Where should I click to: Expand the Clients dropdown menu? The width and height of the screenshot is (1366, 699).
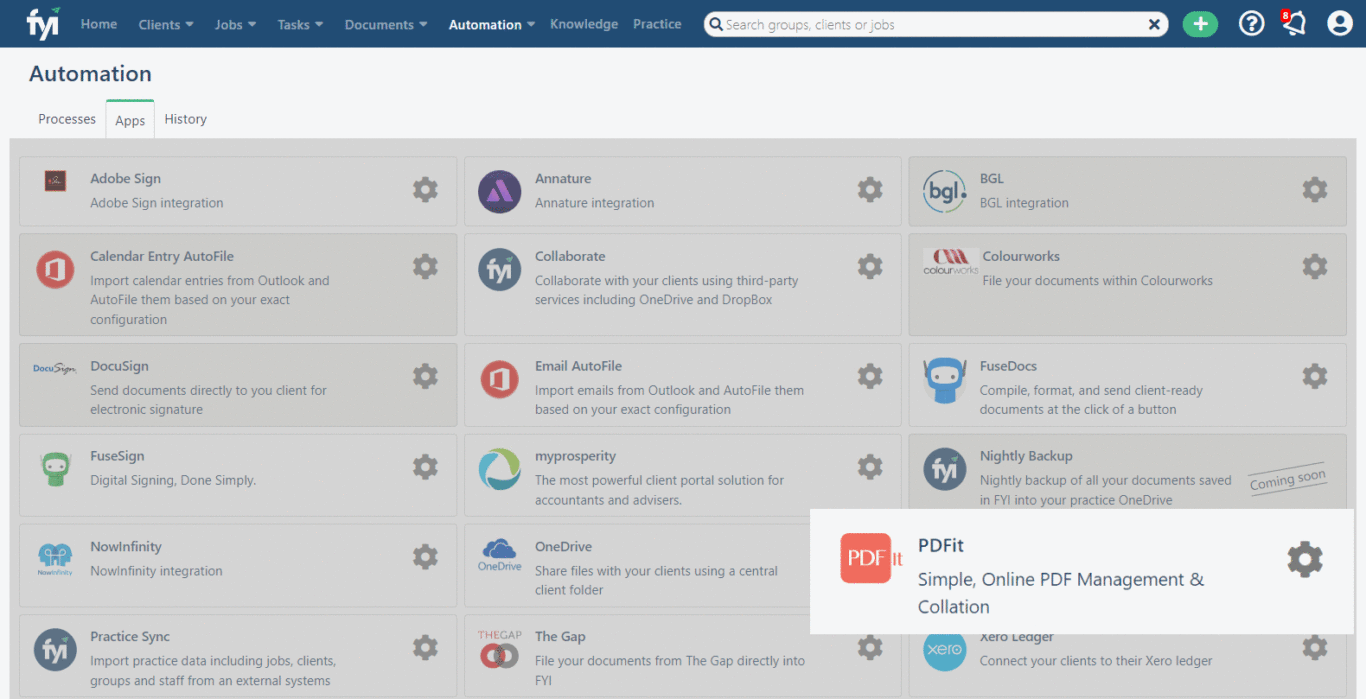point(165,23)
